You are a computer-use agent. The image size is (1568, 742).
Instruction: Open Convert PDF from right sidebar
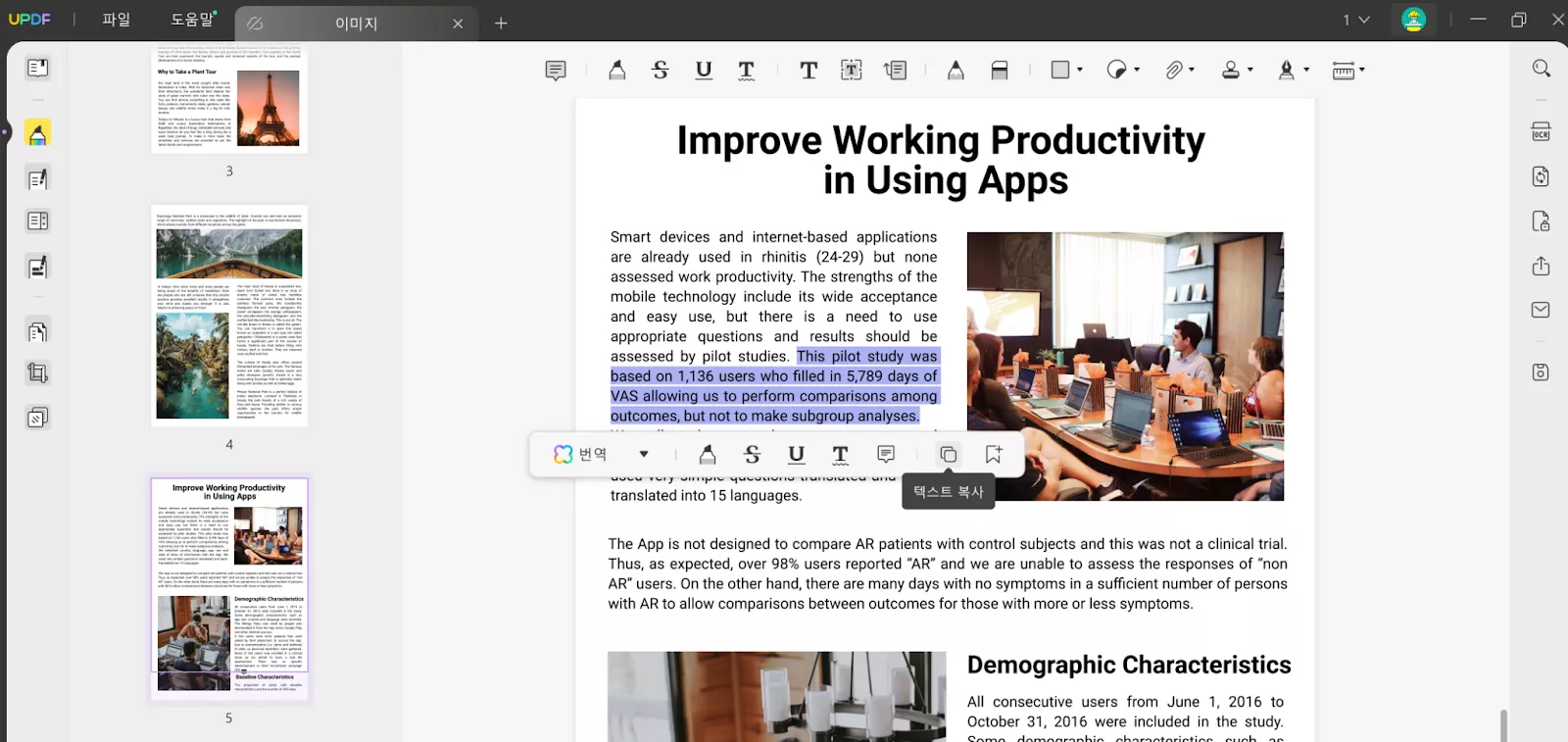pyautogui.click(x=1541, y=176)
